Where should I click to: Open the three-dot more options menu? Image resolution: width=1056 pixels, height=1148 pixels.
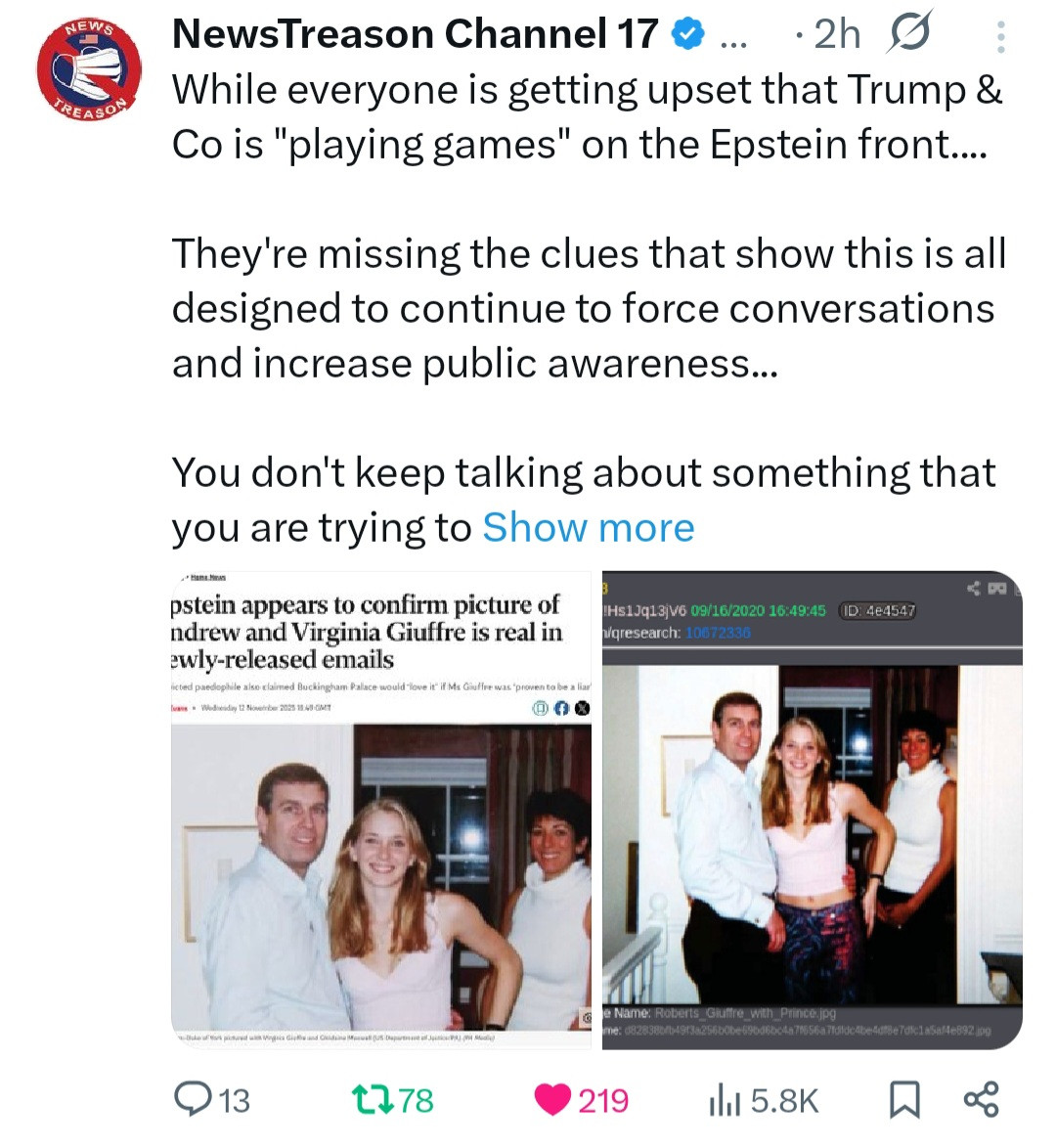[x=999, y=36]
